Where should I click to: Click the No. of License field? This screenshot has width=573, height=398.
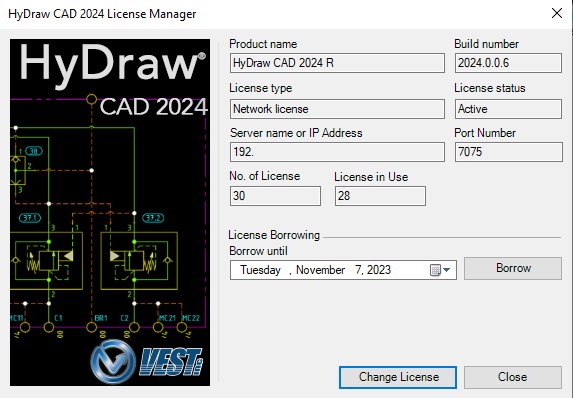(276, 196)
